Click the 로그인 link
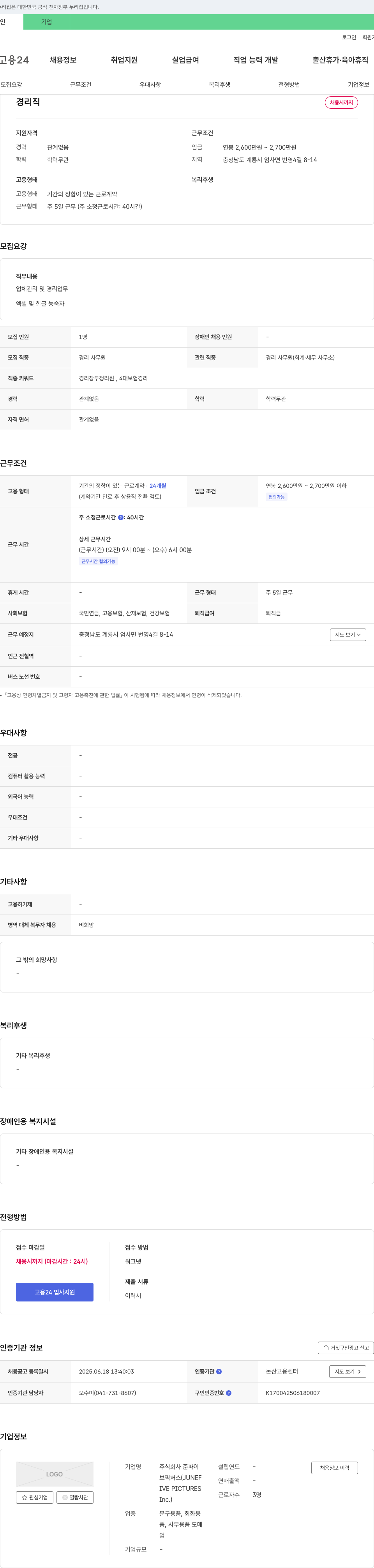Viewport: 374px width, 1568px height. click(348, 38)
